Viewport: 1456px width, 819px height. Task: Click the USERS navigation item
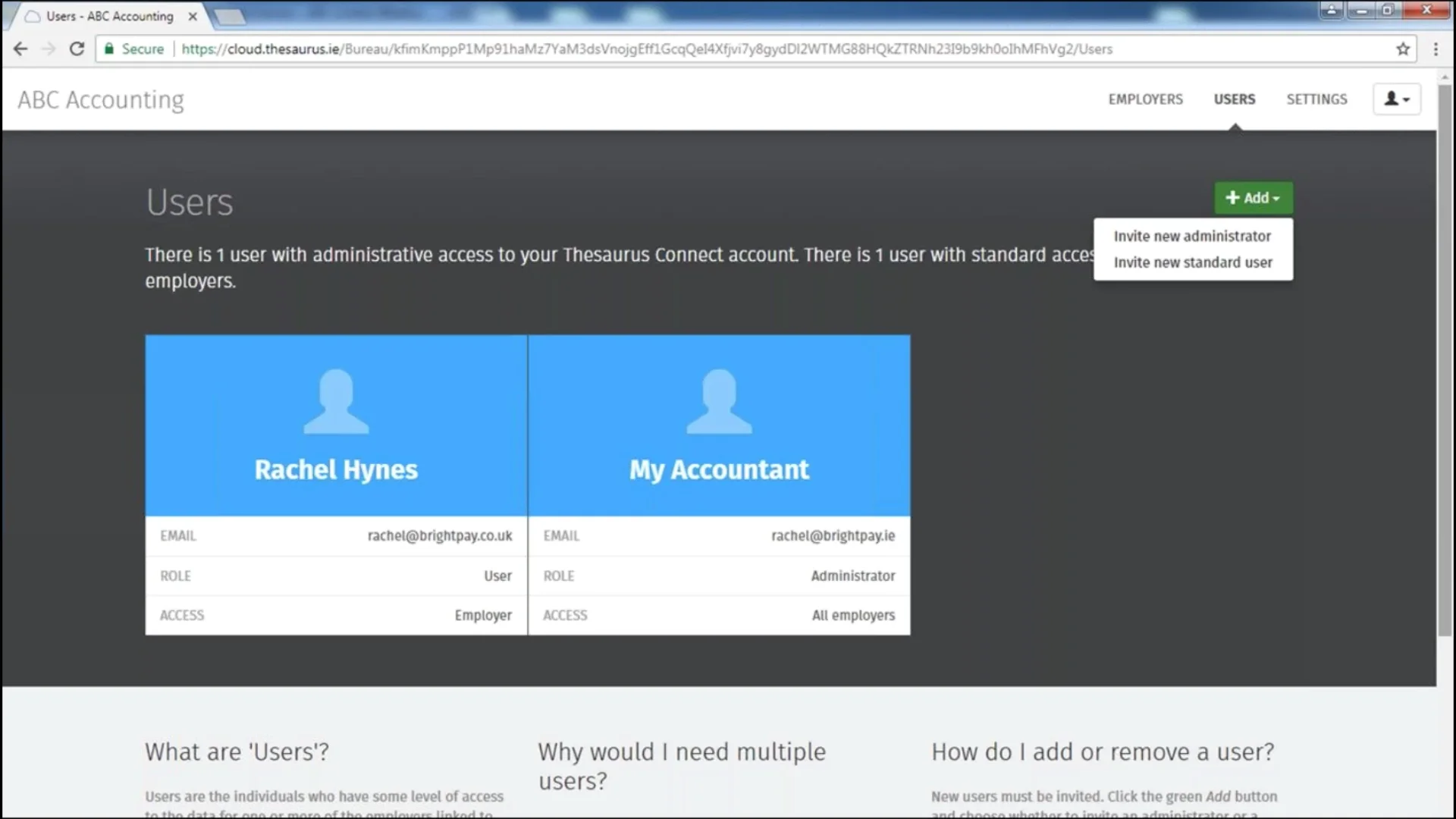click(x=1234, y=99)
